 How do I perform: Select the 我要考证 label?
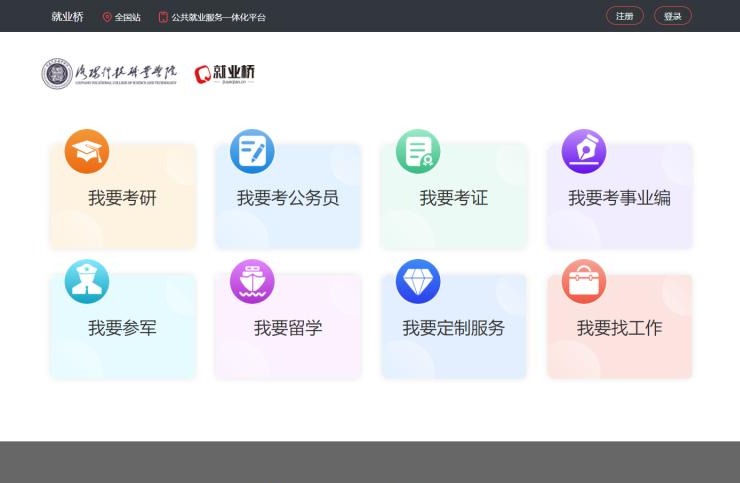[453, 199]
